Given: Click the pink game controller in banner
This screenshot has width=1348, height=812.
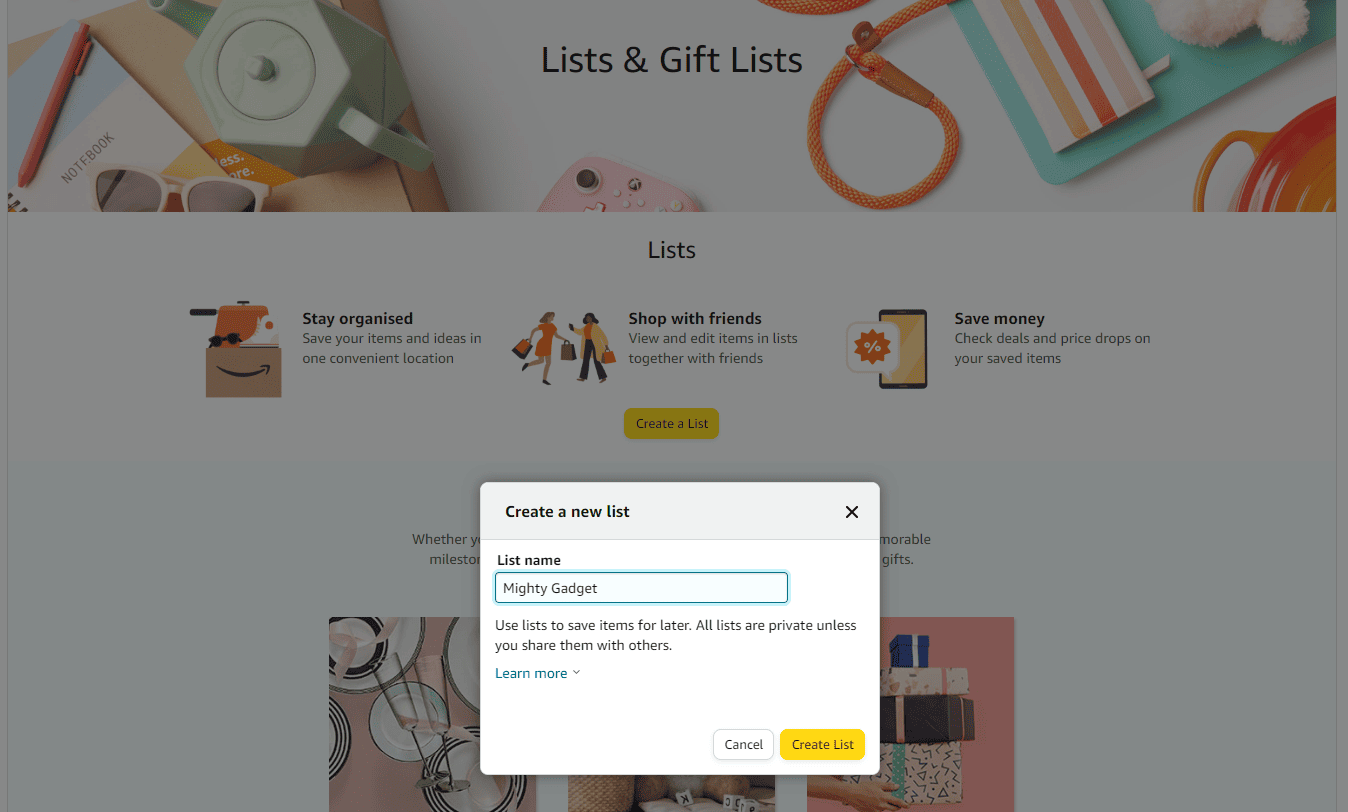Looking at the screenshot, I should (x=618, y=184).
